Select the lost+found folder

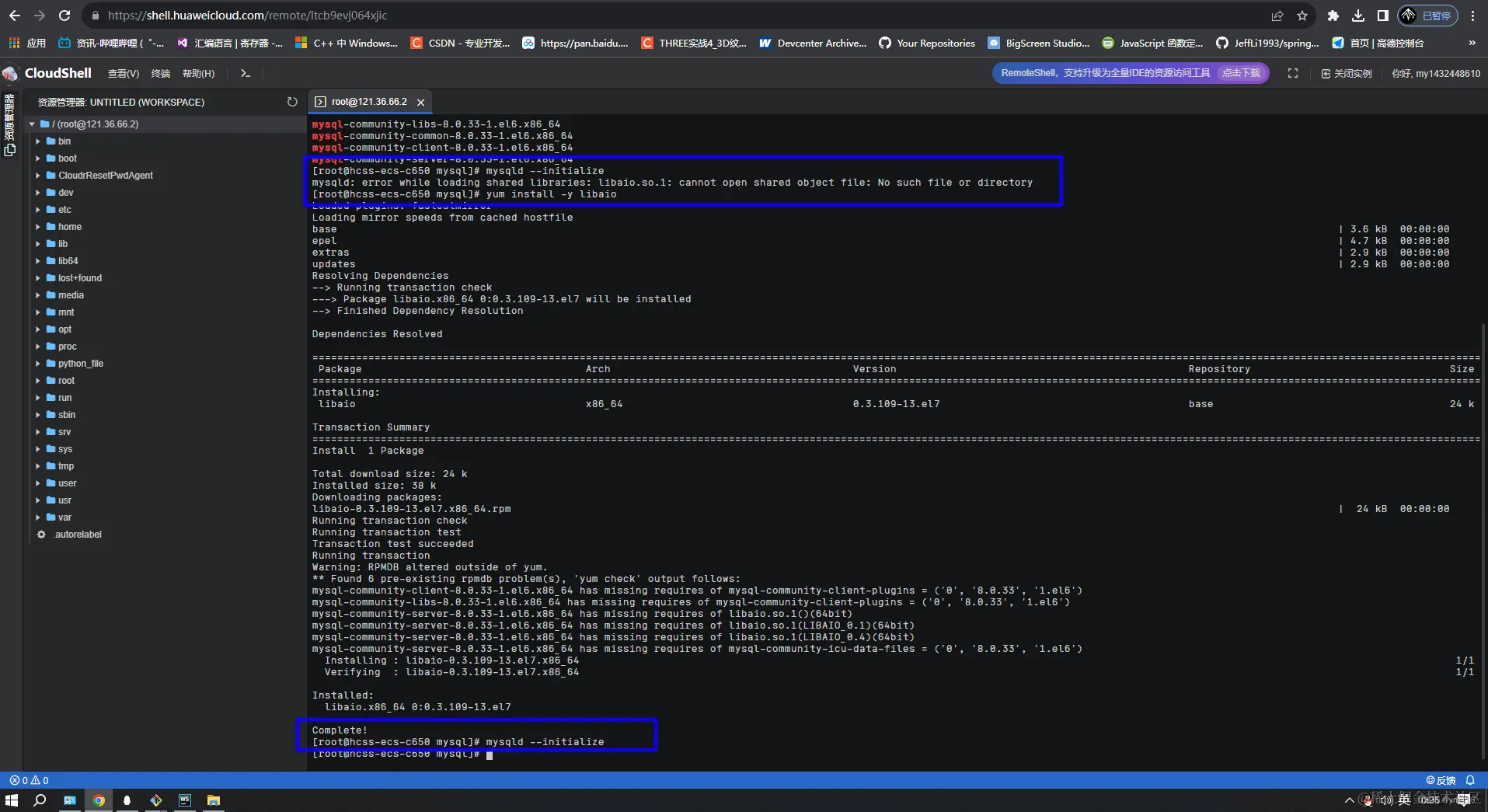(79, 278)
